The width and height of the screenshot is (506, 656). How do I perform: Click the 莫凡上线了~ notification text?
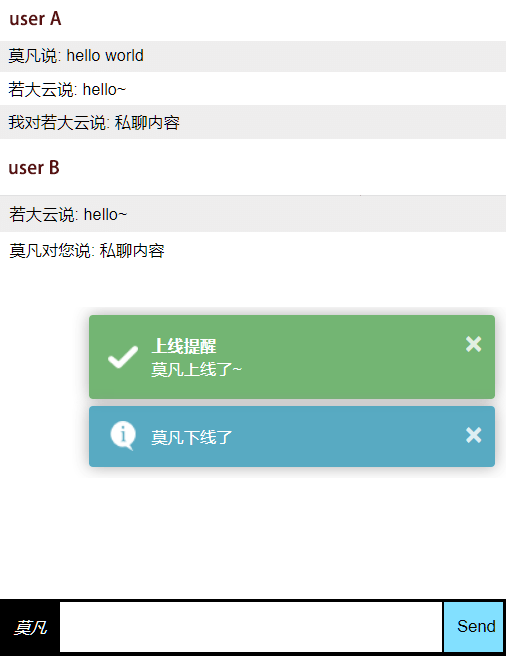click(196, 369)
